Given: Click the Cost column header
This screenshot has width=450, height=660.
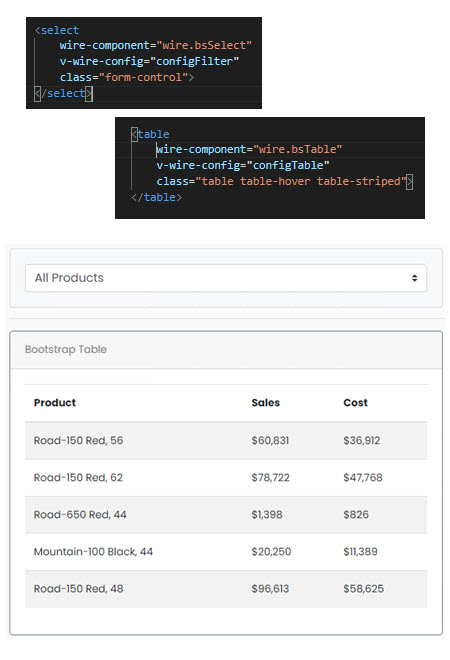Looking at the screenshot, I should click(355, 403).
